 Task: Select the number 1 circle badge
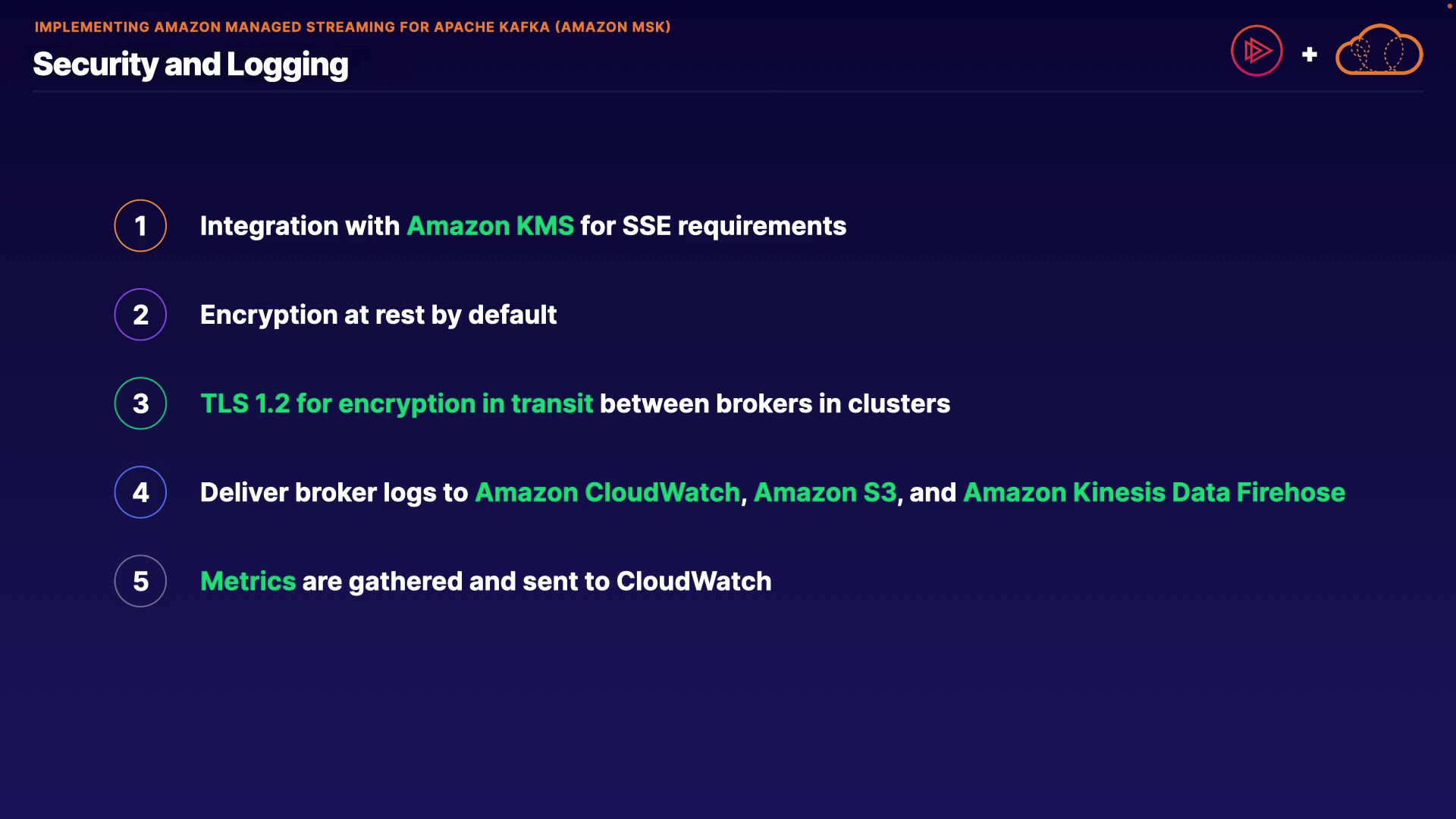[x=140, y=226]
